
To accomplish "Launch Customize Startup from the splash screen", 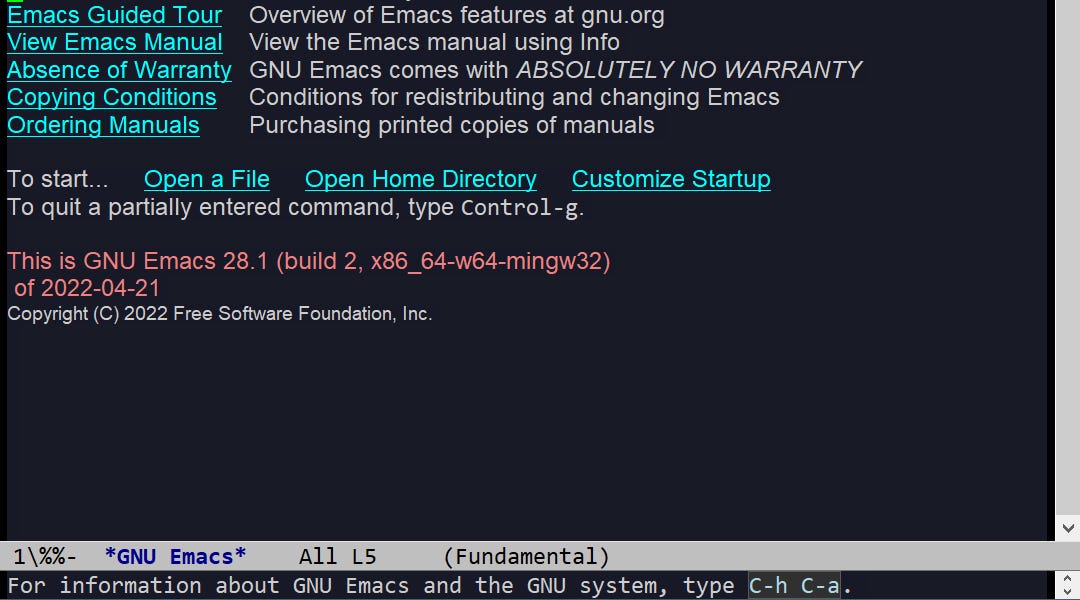I will [671, 179].
